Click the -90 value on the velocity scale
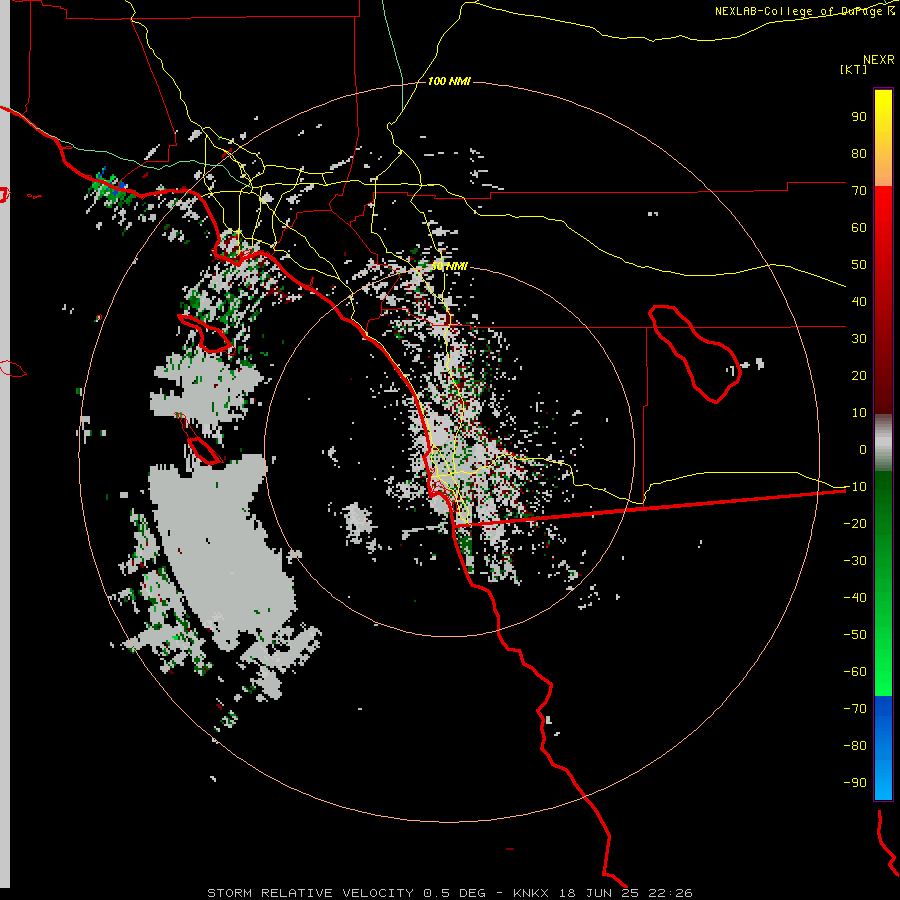This screenshot has height=900, width=900. point(855,783)
